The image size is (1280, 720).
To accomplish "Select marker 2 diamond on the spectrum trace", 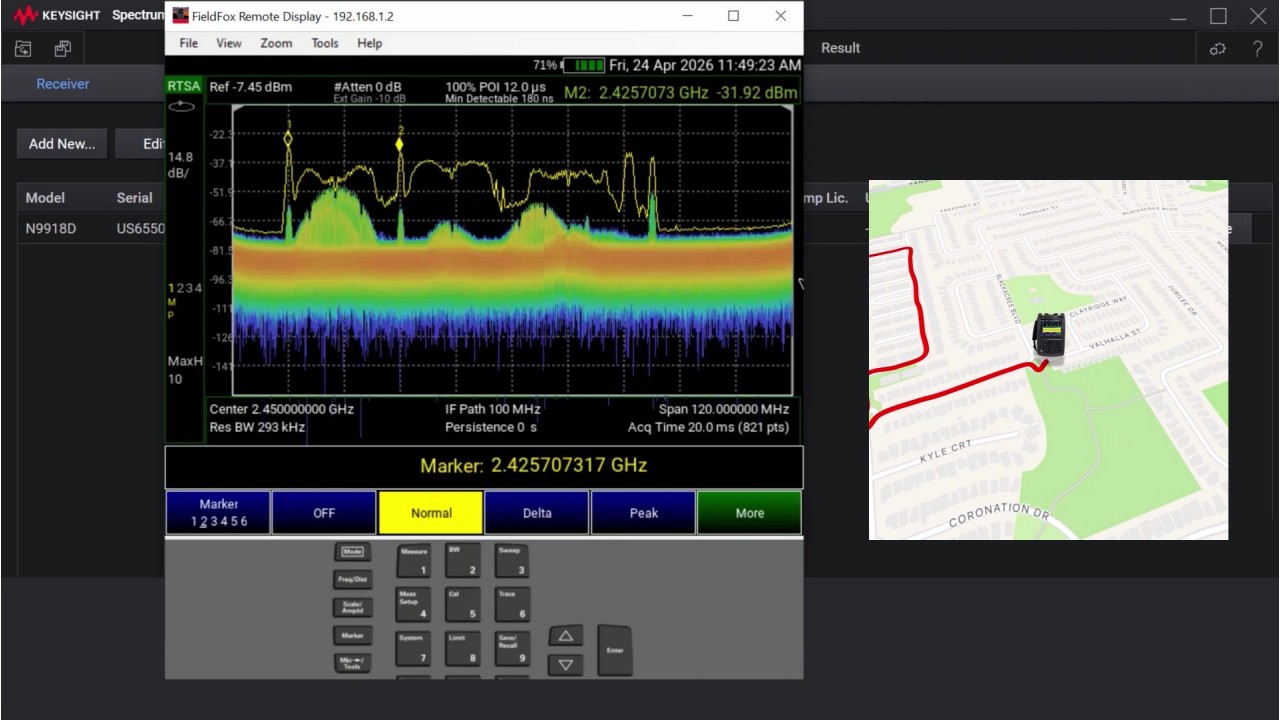I will (x=400, y=144).
